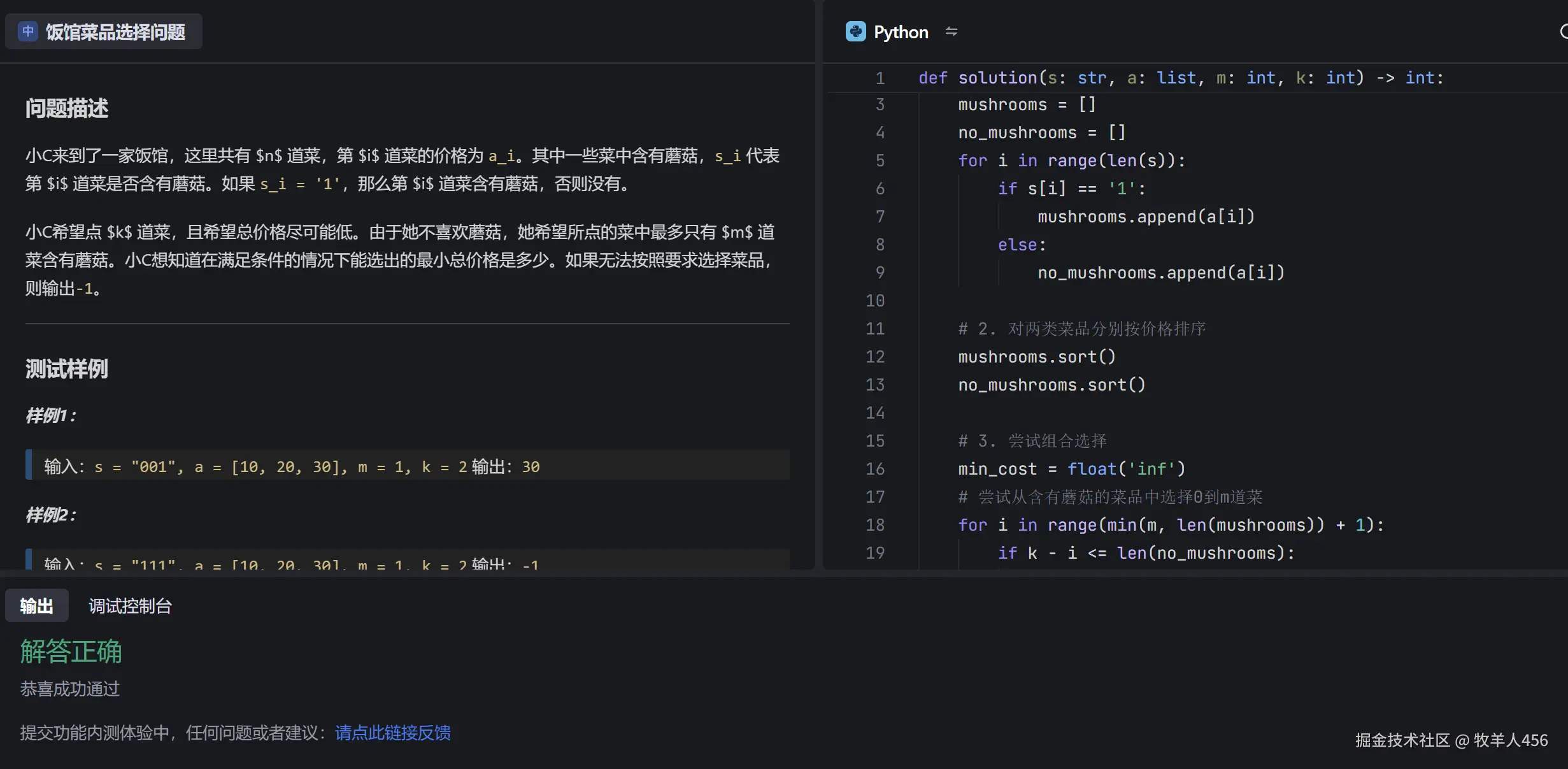Place cursor on the min_cost = float('inf') line
Screen dimensions: 1568x769
coord(1070,469)
